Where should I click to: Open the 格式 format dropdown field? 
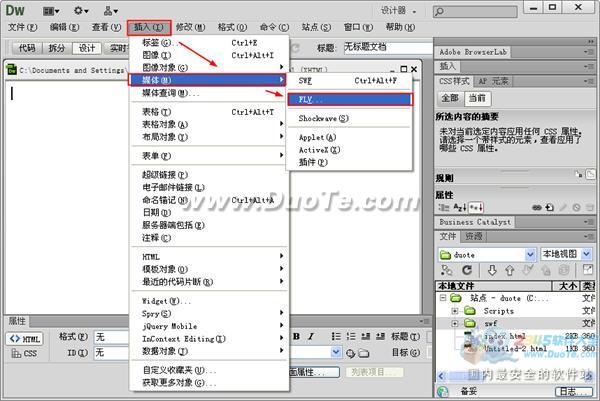(111, 337)
